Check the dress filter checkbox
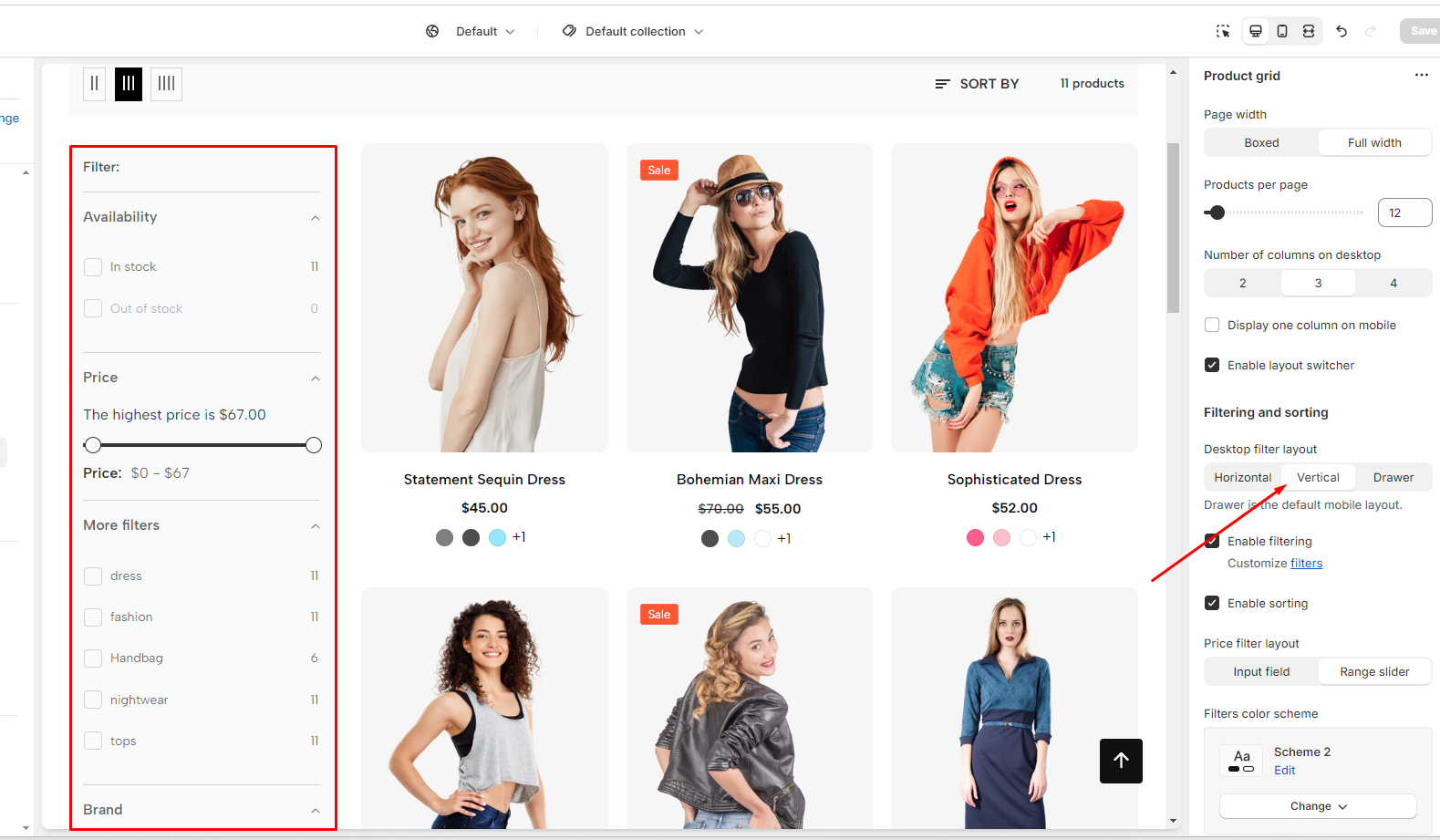Screen dimensions: 1440x840 [x=92, y=576]
